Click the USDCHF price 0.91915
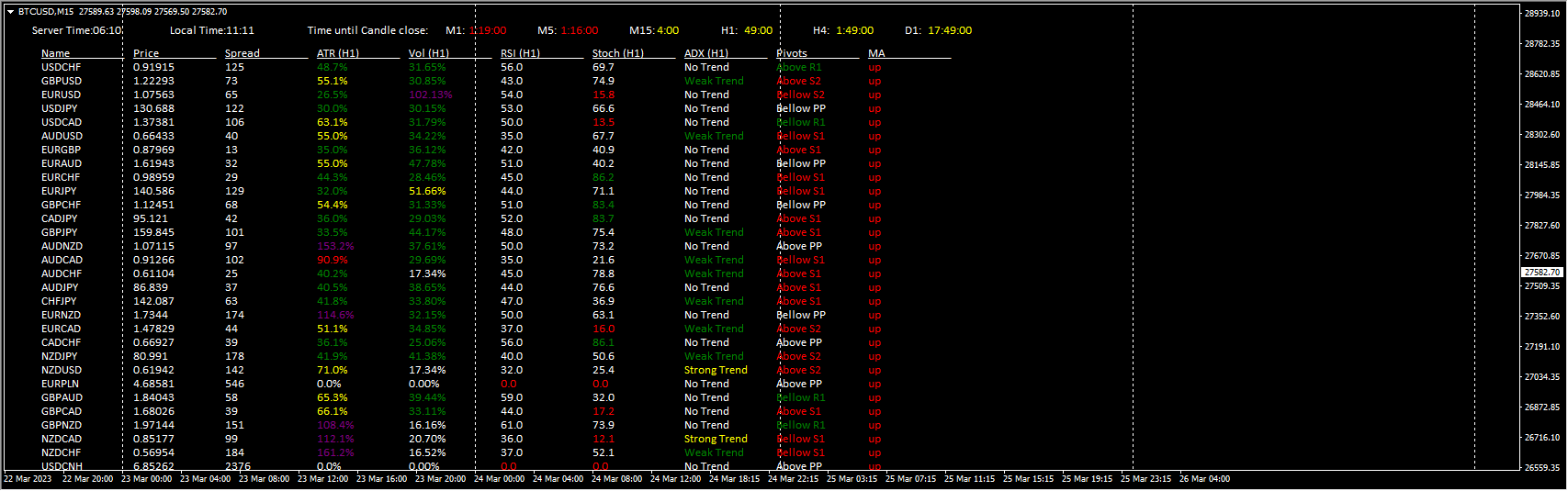The height and width of the screenshot is (491, 1568). click(x=153, y=67)
